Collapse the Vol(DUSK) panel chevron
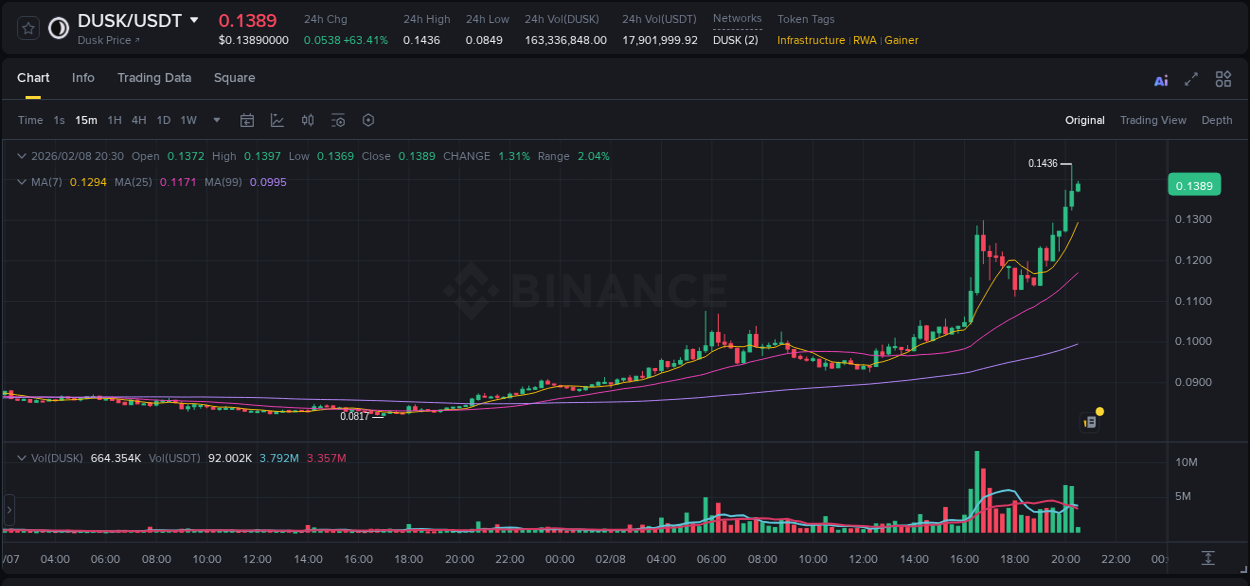Screen dimensions: 1250x586 click(22, 457)
